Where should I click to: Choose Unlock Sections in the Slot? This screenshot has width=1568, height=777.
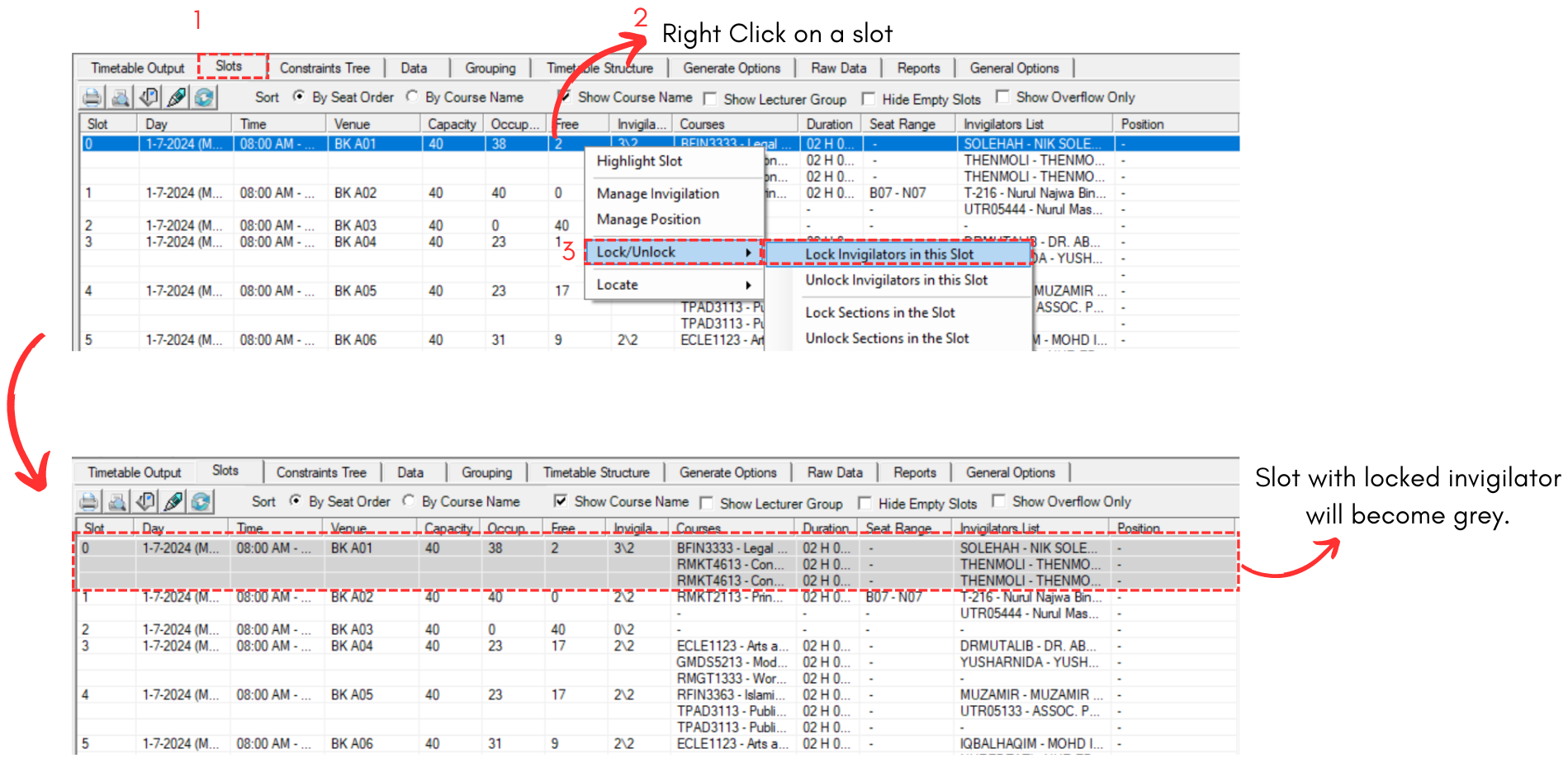[x=887, y=339]
